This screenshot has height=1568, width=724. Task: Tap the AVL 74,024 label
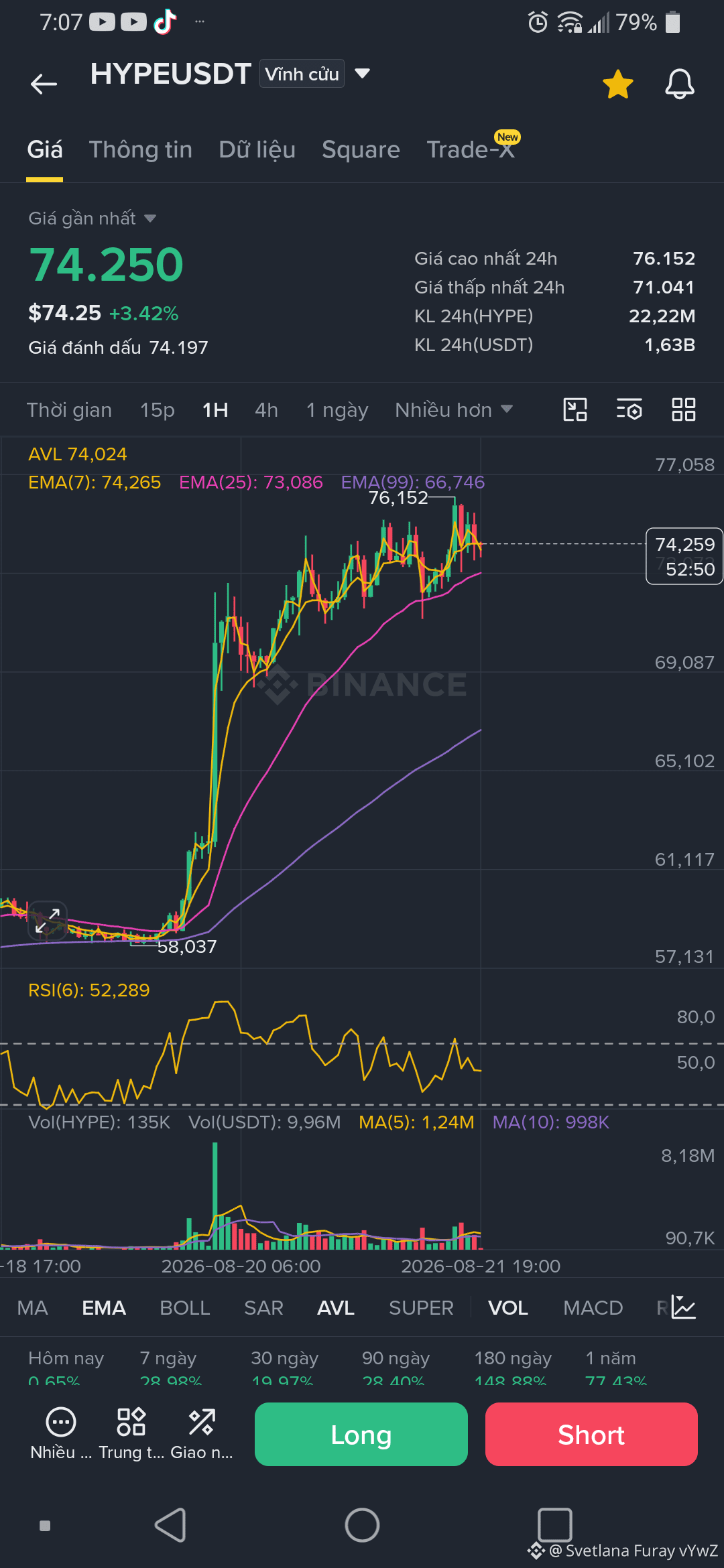pyautogui.click(x=78, y=454)
